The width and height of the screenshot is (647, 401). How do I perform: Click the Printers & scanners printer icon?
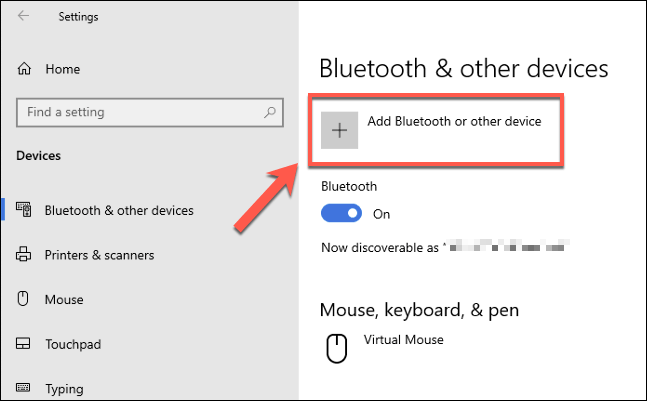25,255
